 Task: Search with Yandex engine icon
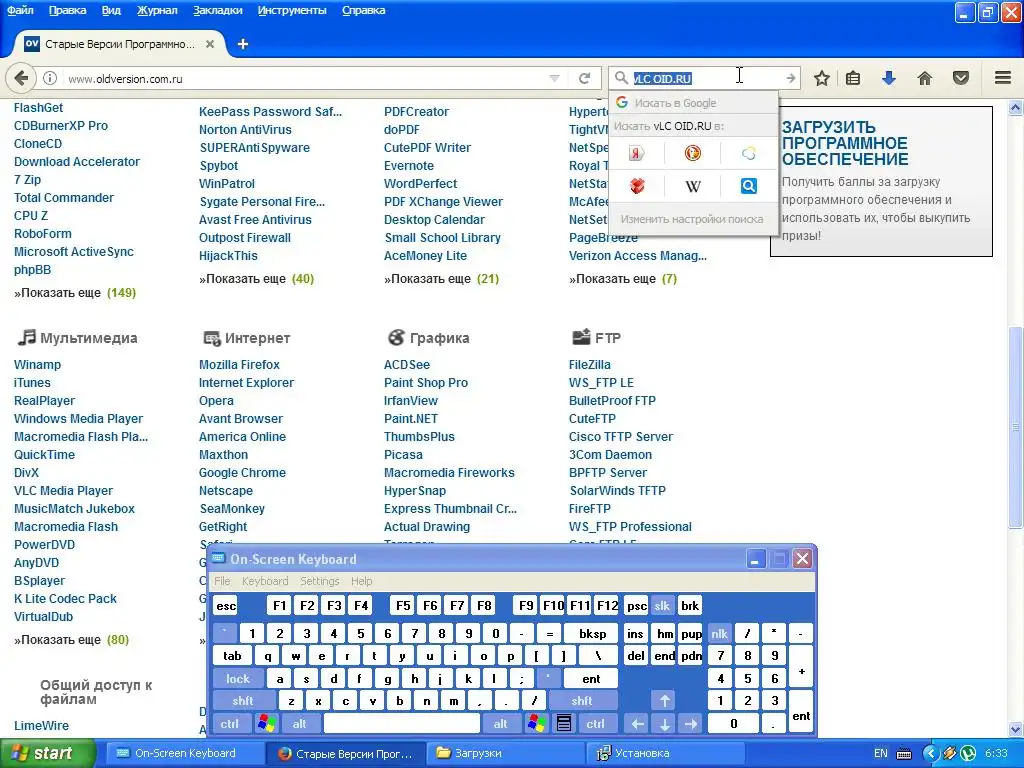click(x=637, y=153)
